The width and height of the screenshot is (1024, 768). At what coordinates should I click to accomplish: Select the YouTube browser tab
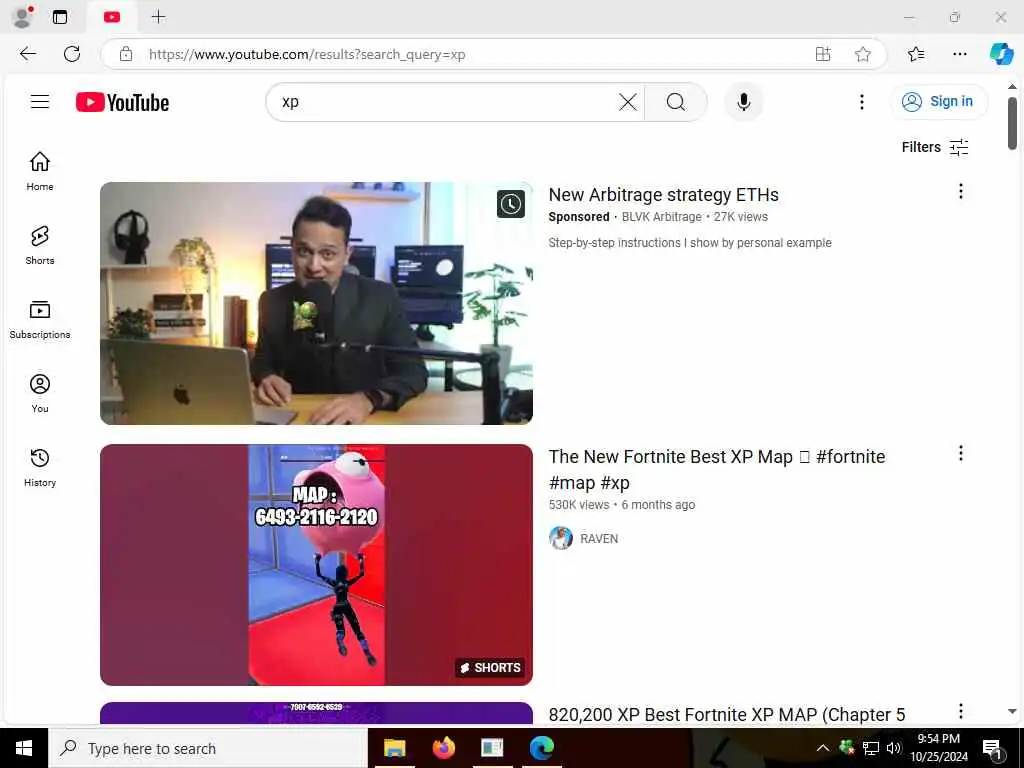(x=112, y=17)
